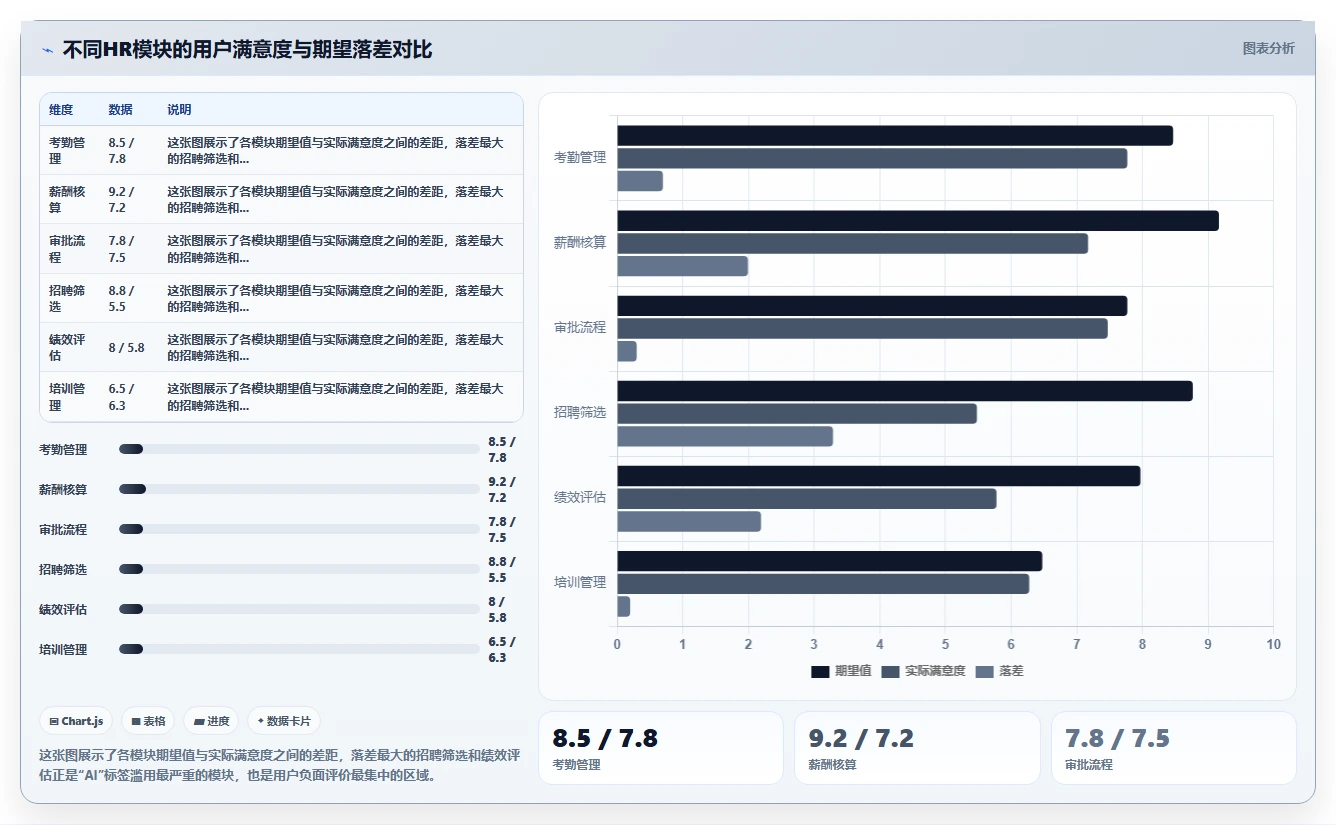Select the 表格 tag chip
Screen dimensions: 1336x825
pyautogui.click(x=149, y=721)
